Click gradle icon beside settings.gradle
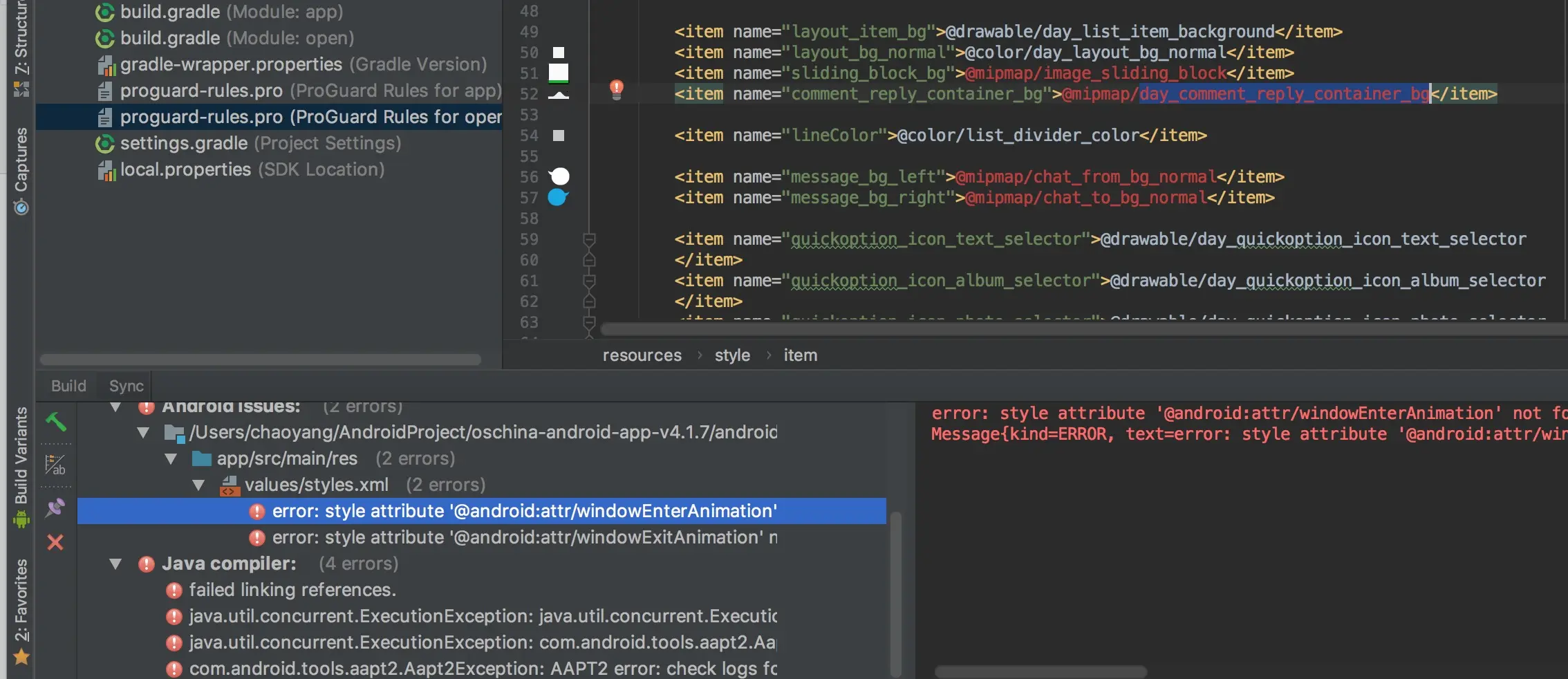The height and width of the screenshot is (679, 1568). pyautogui.click(x=105, y=143)
